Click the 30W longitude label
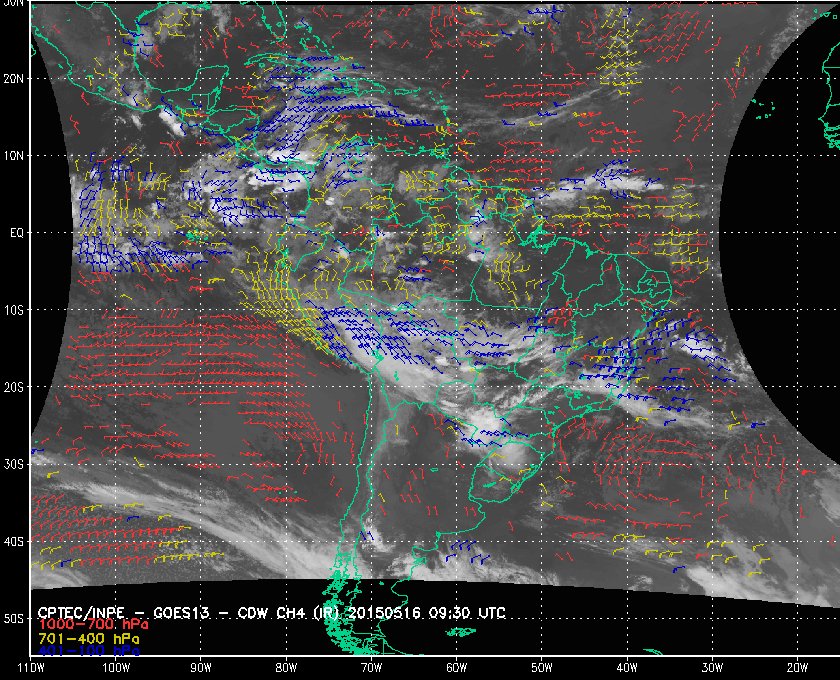This screenshot has width=840, height=680. pos(712,668)
